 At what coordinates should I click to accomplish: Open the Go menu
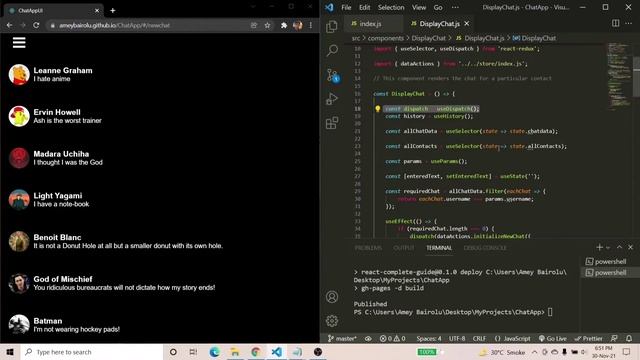(438, 7)
